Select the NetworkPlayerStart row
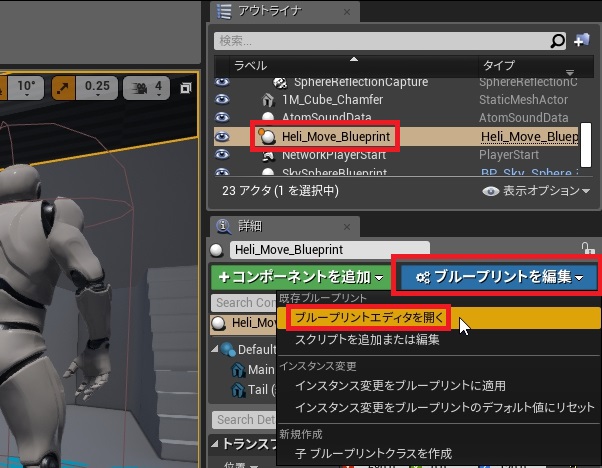602x468 pixels. [x=395, y=155]
